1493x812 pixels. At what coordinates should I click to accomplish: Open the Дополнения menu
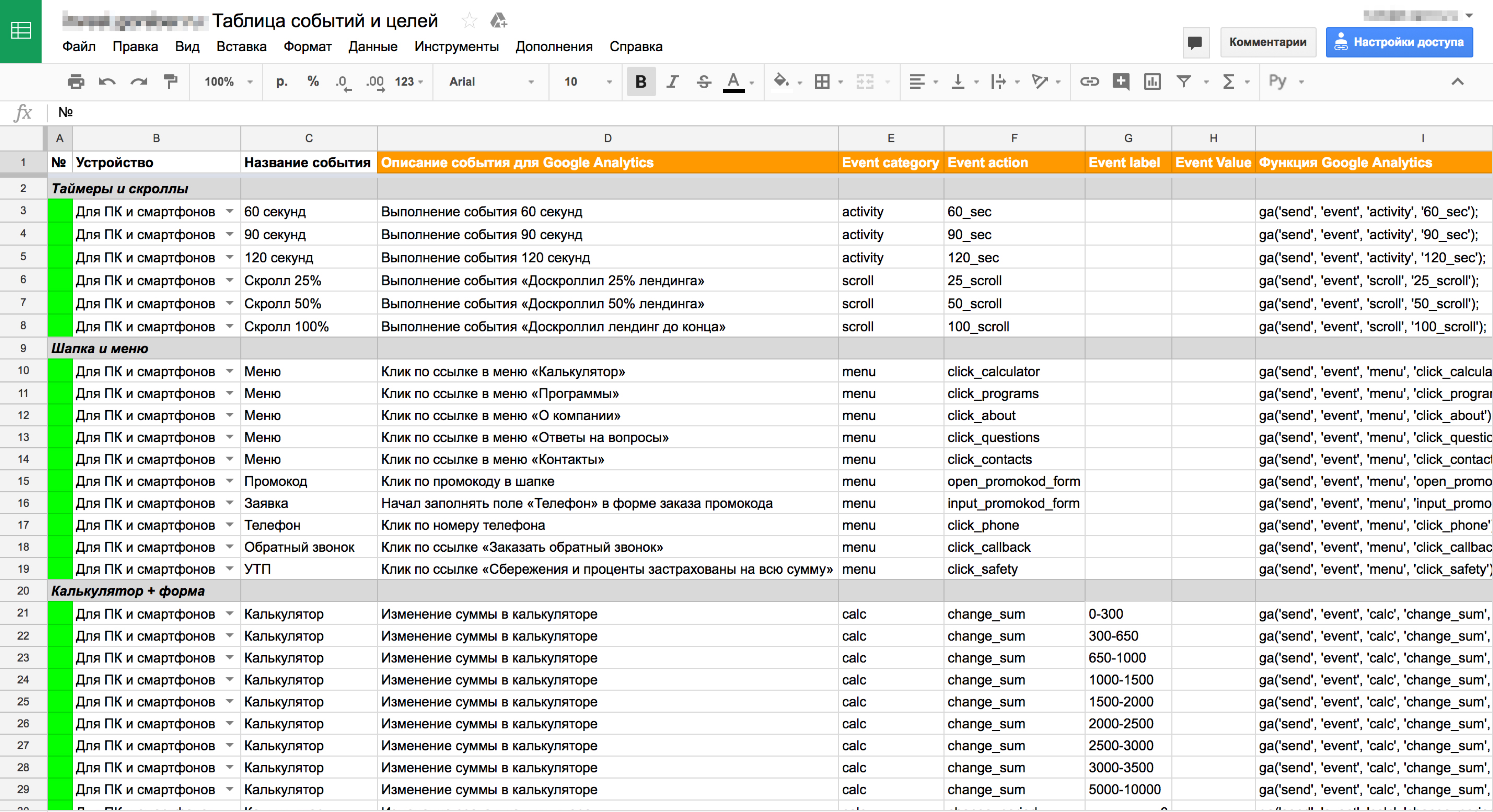click(x=553, y=46)
